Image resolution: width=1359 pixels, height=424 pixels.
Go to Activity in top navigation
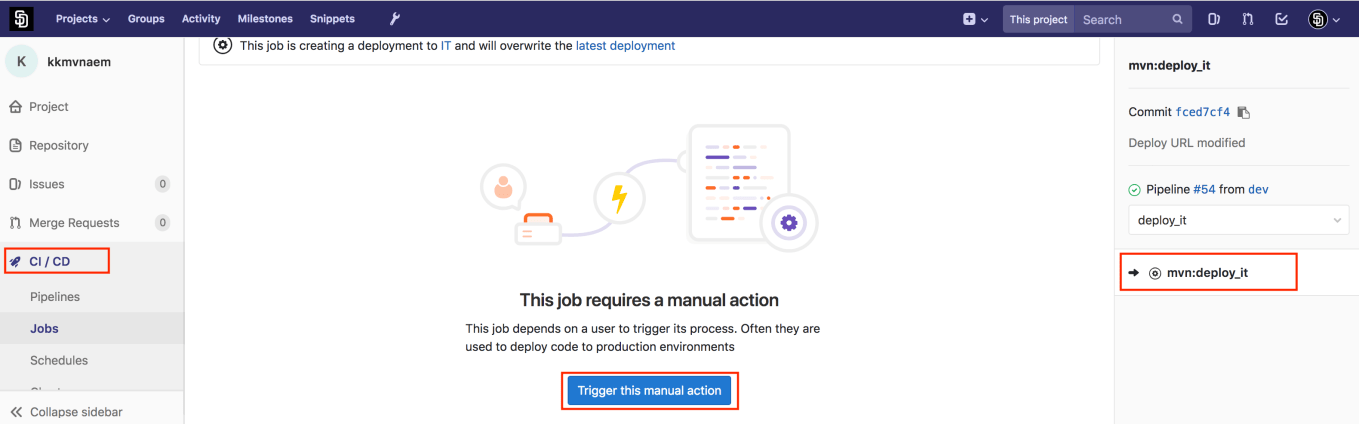[x=201, y=19]
